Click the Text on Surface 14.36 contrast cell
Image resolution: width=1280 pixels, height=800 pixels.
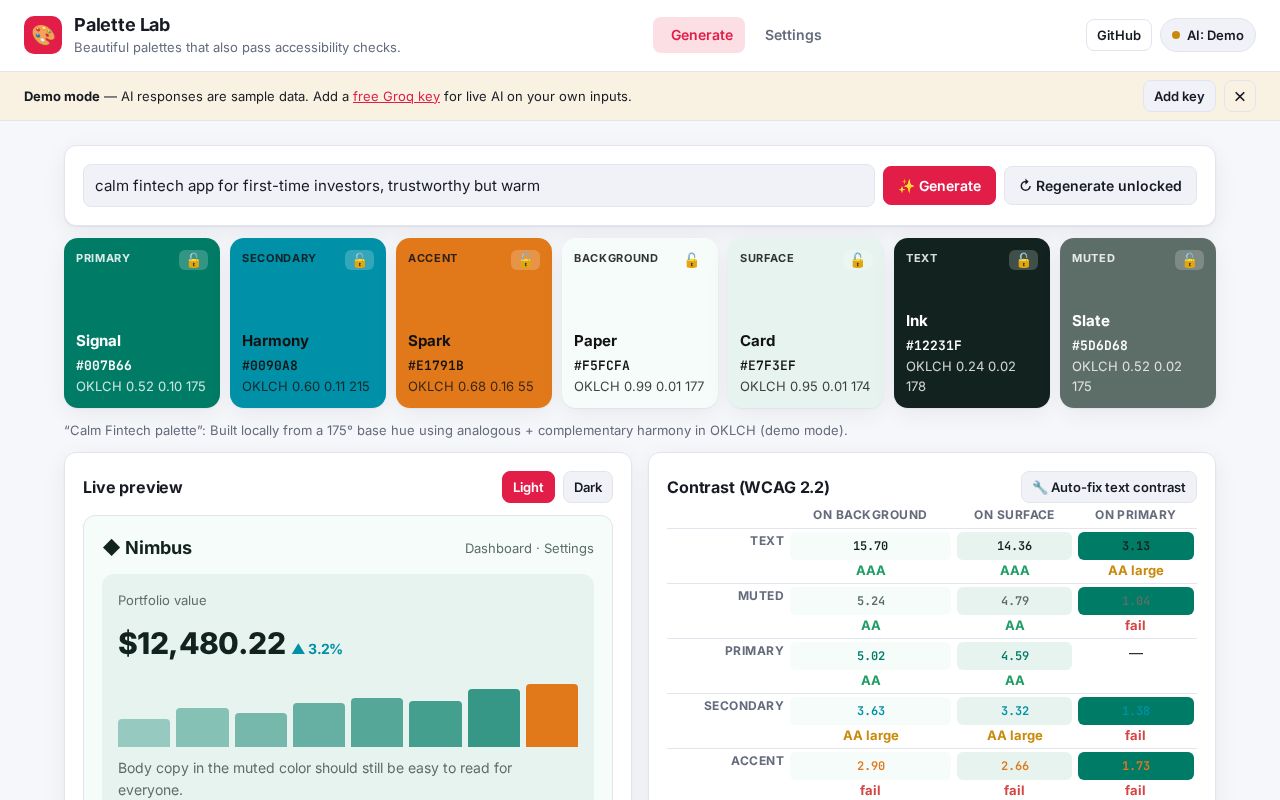[x=1014, y=546]
